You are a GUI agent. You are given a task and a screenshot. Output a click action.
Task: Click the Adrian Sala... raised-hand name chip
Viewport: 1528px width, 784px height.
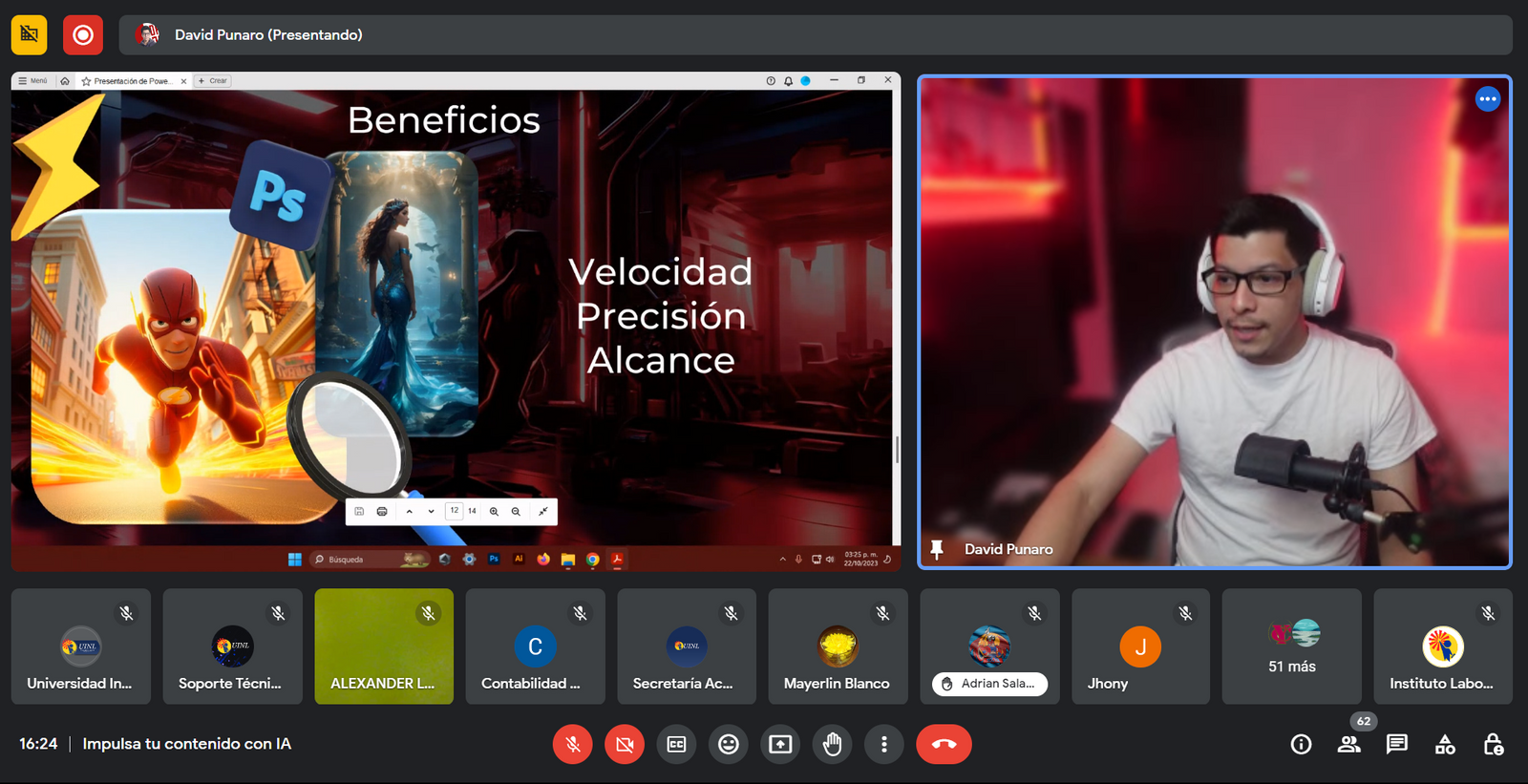tap(989, 684)
